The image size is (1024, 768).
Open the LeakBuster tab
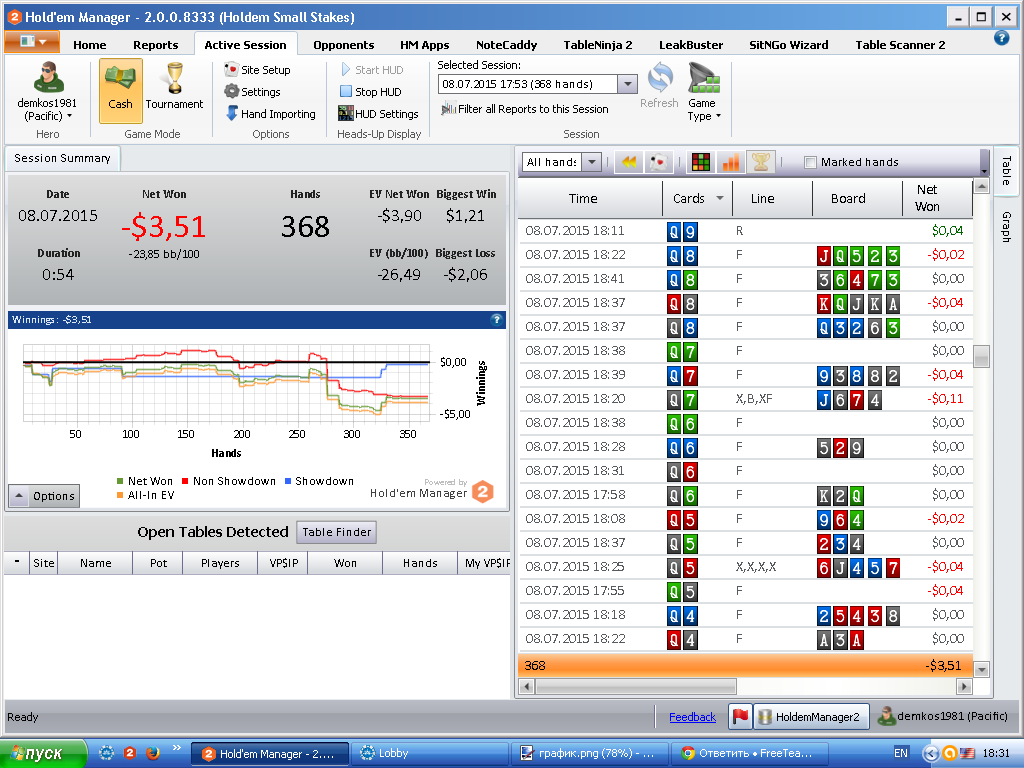(691, 44)
